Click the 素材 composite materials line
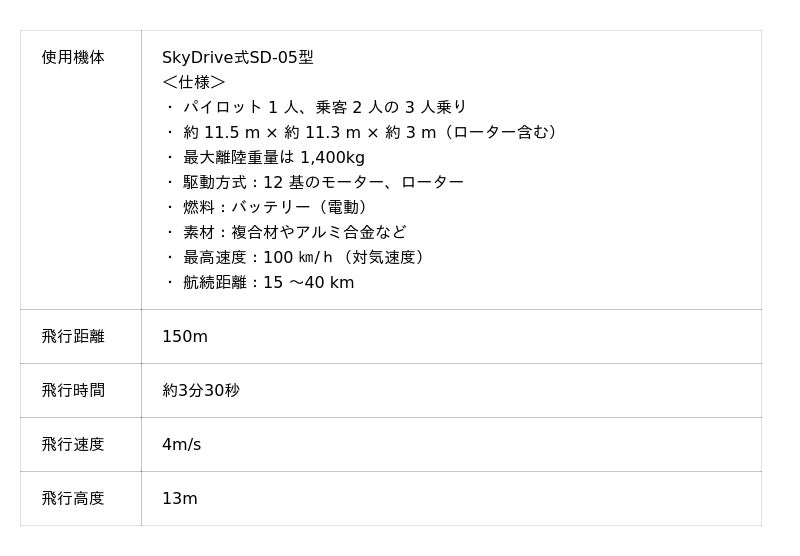The width and height of the screenshot is (800, 556). [x=294, y=232]
